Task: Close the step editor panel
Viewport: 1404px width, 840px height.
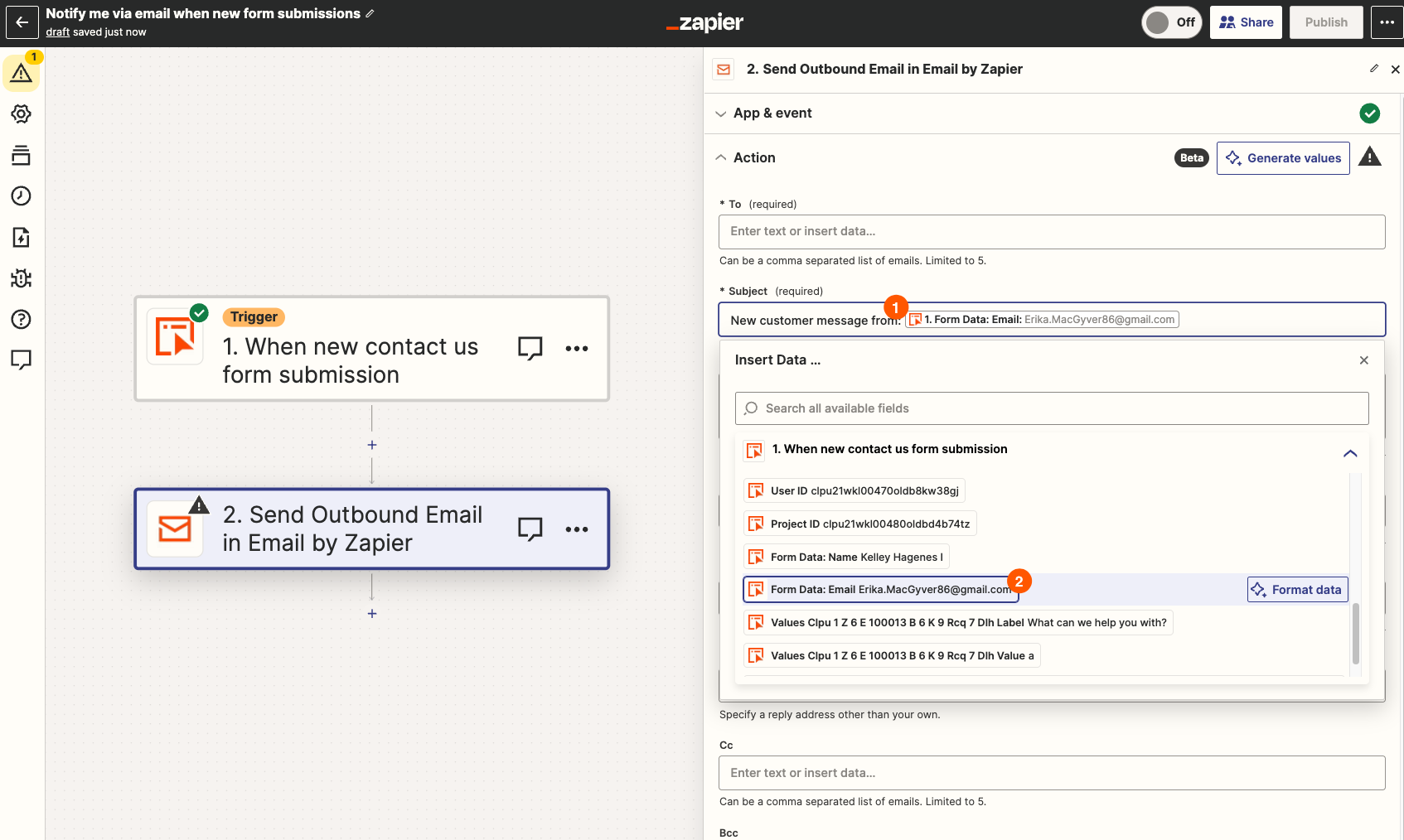Action: 1396,70
